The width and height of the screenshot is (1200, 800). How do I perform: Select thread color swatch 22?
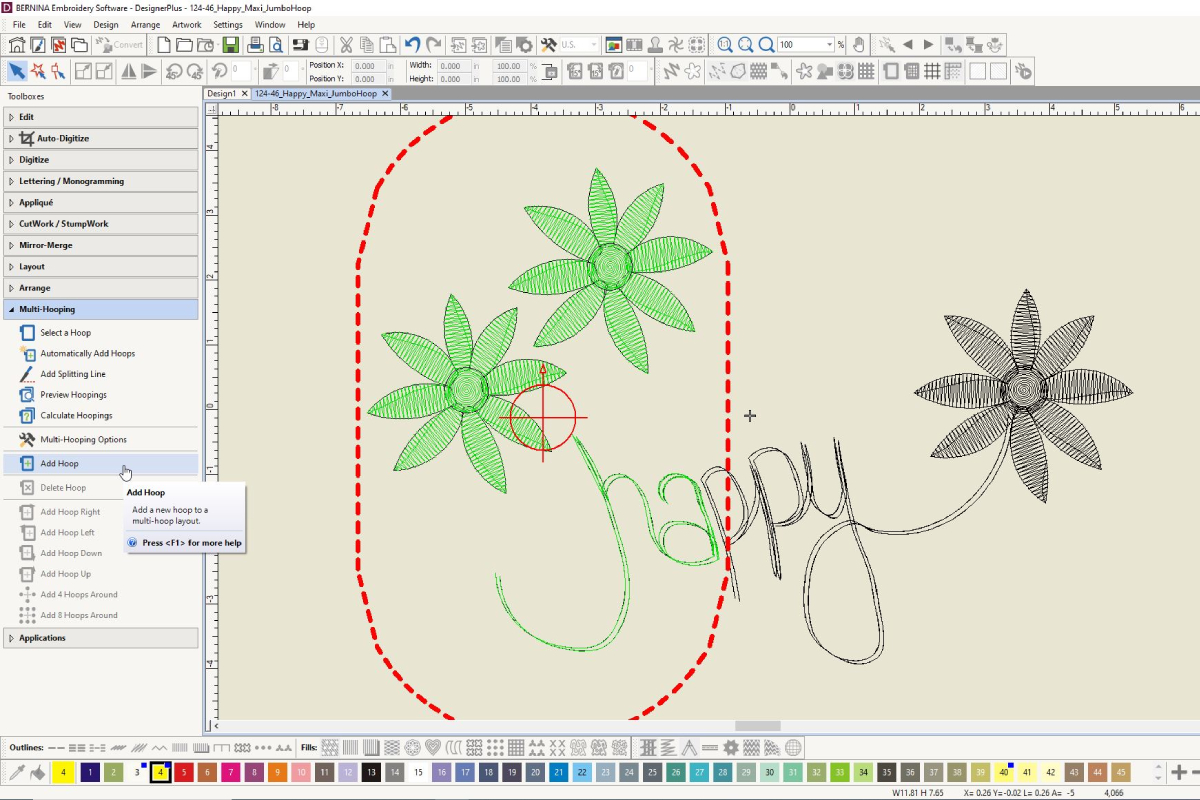583,772
